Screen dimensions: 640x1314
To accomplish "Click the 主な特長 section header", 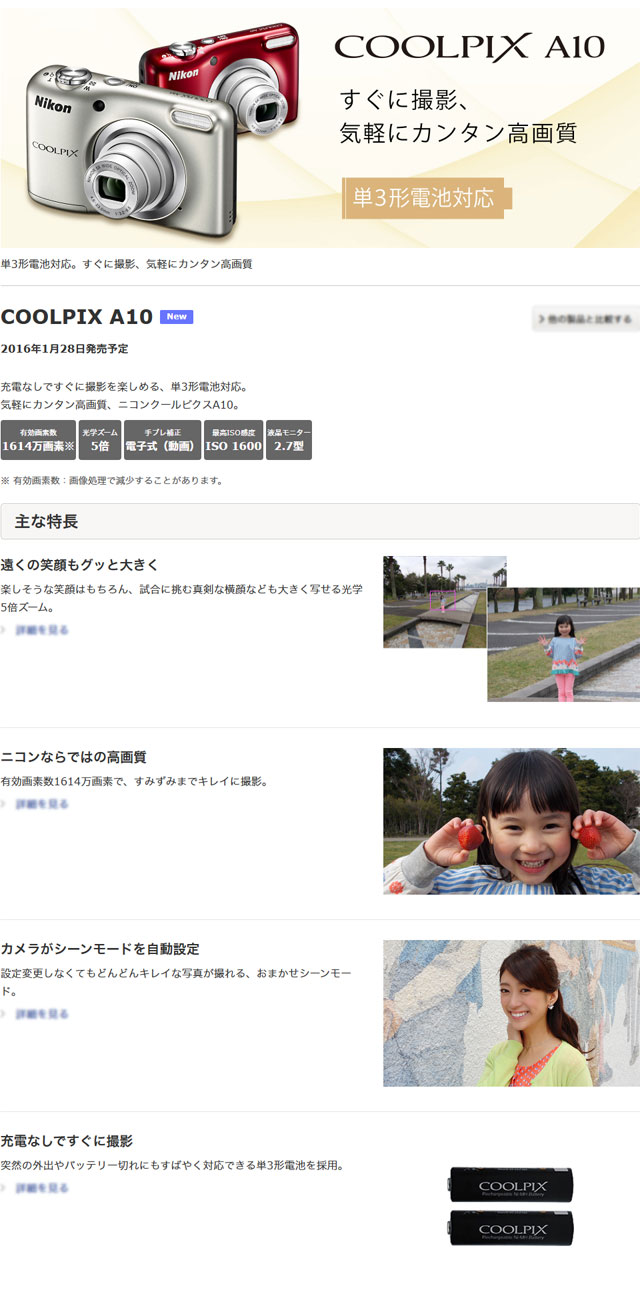I will point(320,521).
